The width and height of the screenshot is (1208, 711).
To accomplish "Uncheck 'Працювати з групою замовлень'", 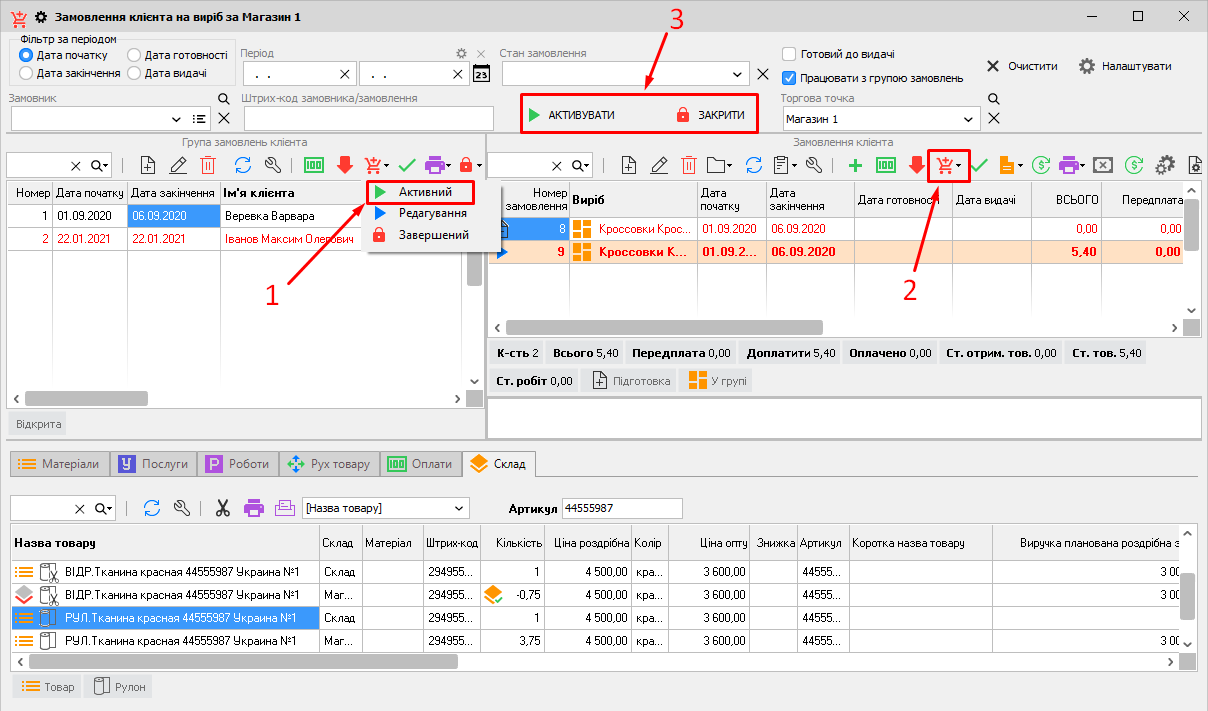I will tap(789, 78).
